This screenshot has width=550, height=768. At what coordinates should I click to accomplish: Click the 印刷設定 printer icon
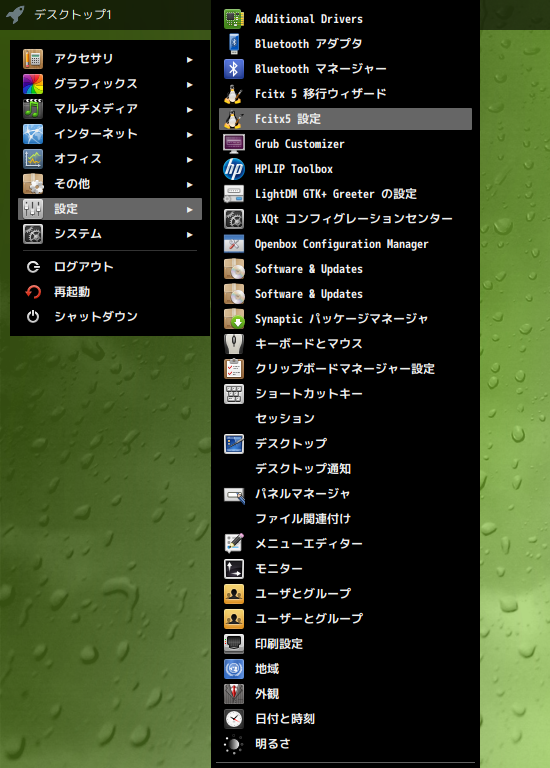pyautogui.click(x=234, y=644)
